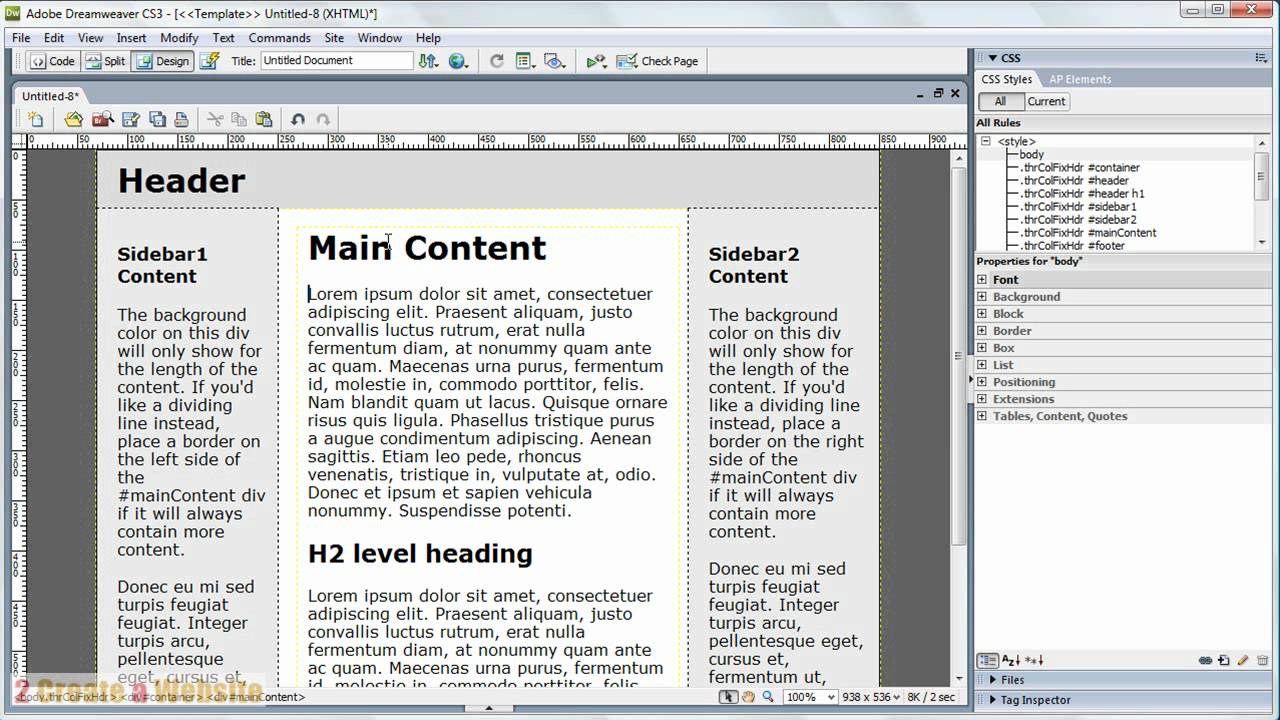This screenshot has width=1280, height=720.
Task: Click the Undo arrow in toolbar
Action: (x=298, y=119)
